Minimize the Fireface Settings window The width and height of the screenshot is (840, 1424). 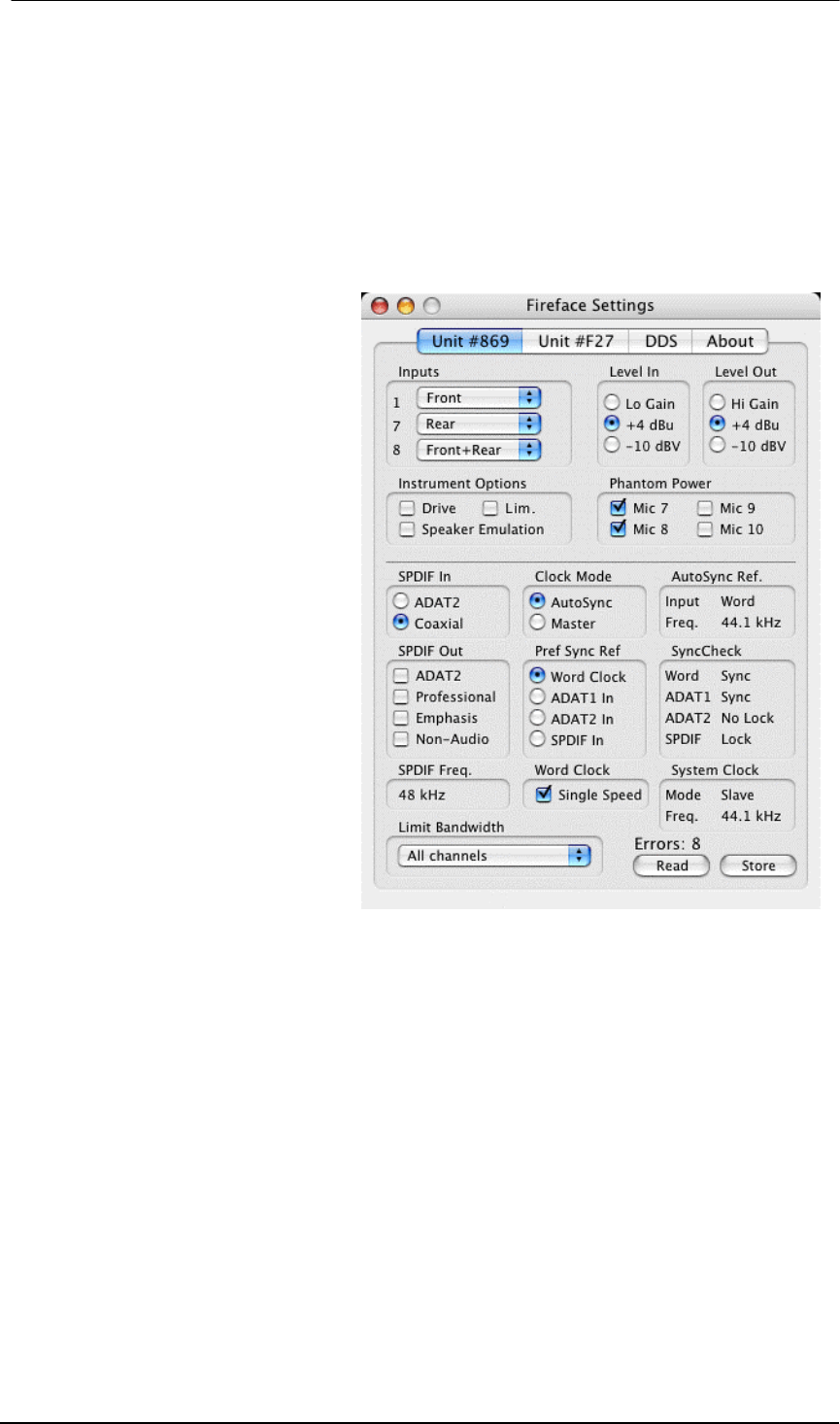coord(406,306)
